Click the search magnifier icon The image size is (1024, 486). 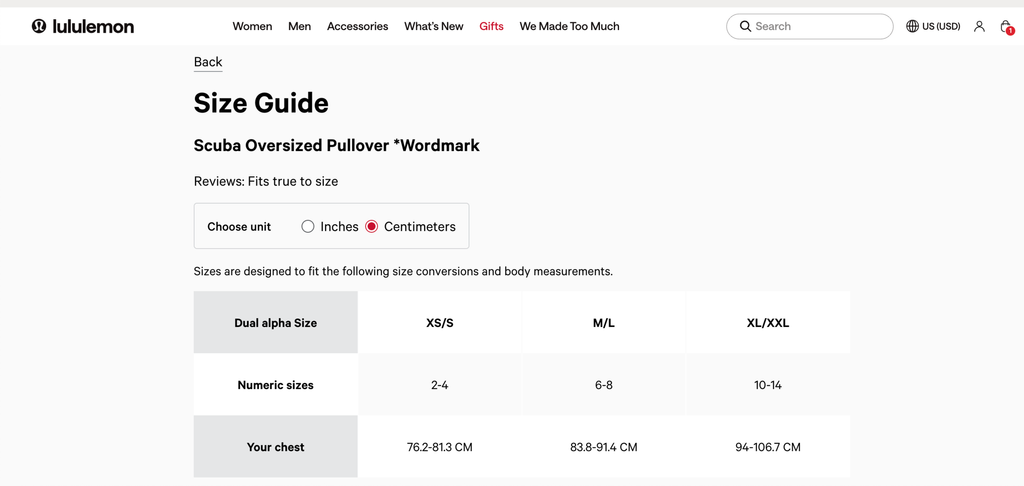coord(745,26)
